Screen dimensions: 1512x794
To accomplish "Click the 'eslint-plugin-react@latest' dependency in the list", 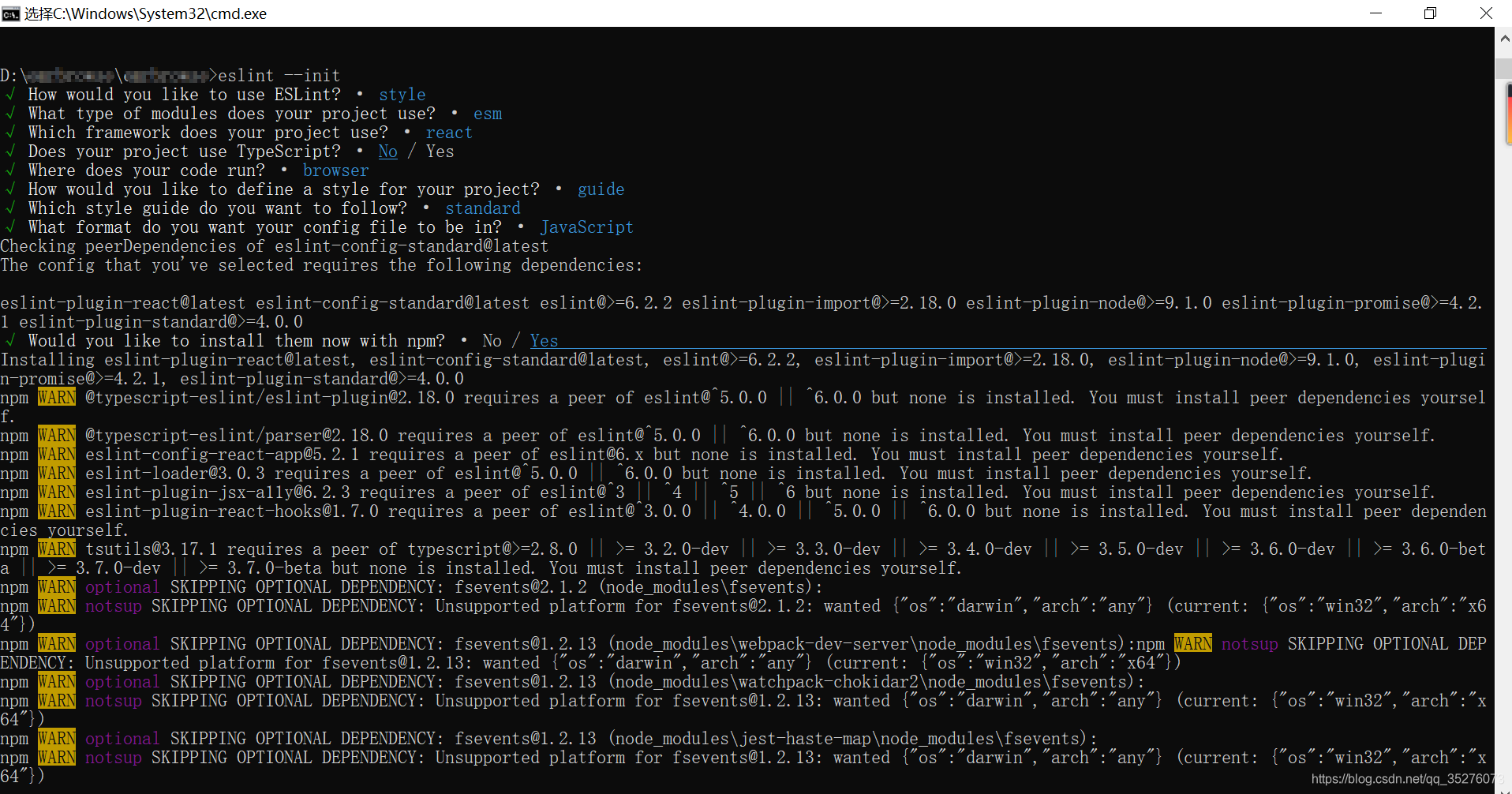I will pyautogui.click(x=123, y=303).
